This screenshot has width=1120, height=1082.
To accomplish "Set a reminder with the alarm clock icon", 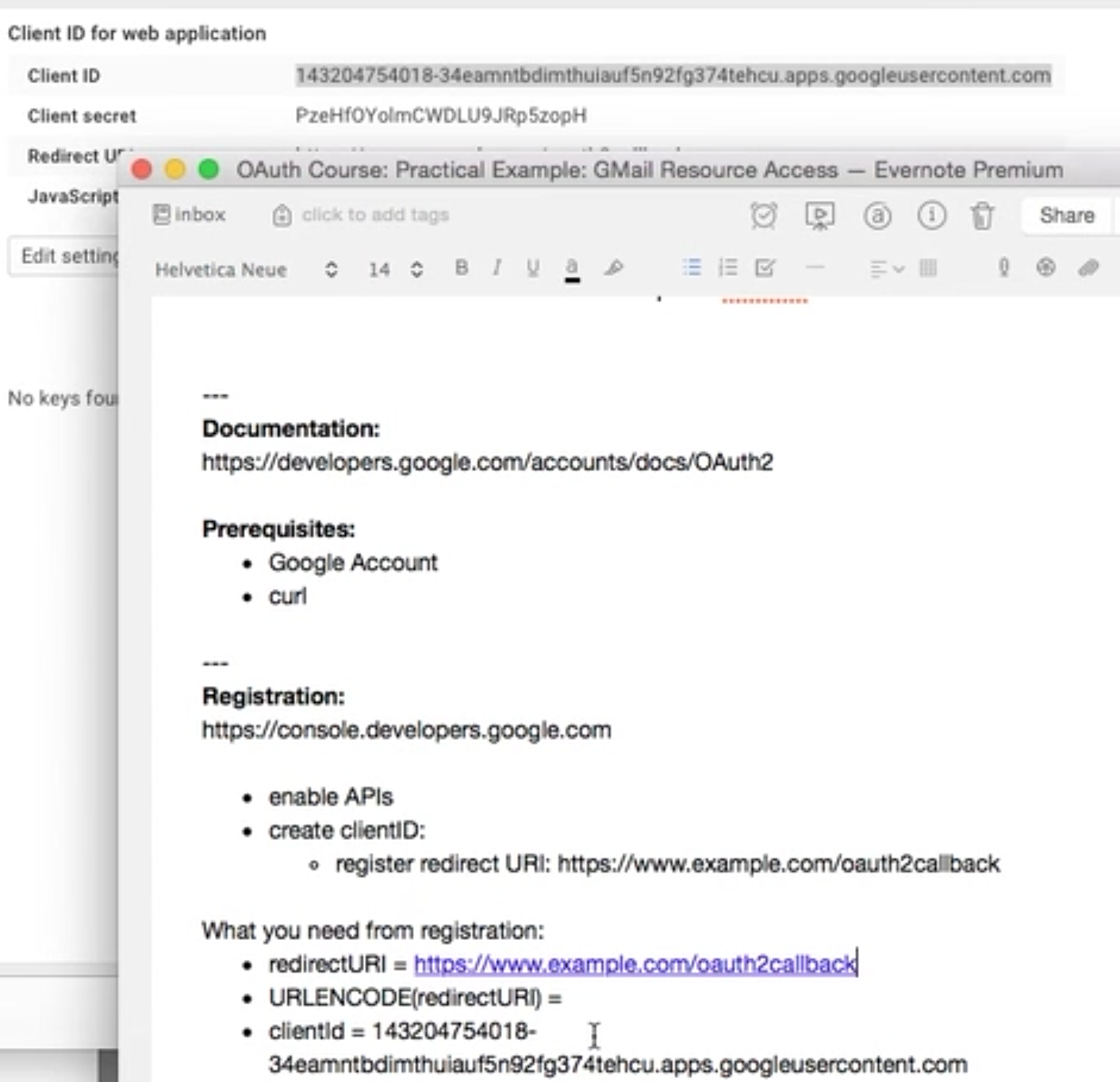I will coord(763,215).
